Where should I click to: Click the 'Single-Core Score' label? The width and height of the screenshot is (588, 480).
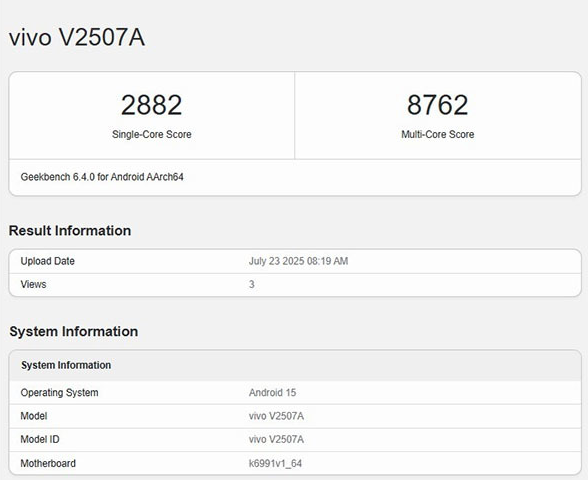pos(152,134)
